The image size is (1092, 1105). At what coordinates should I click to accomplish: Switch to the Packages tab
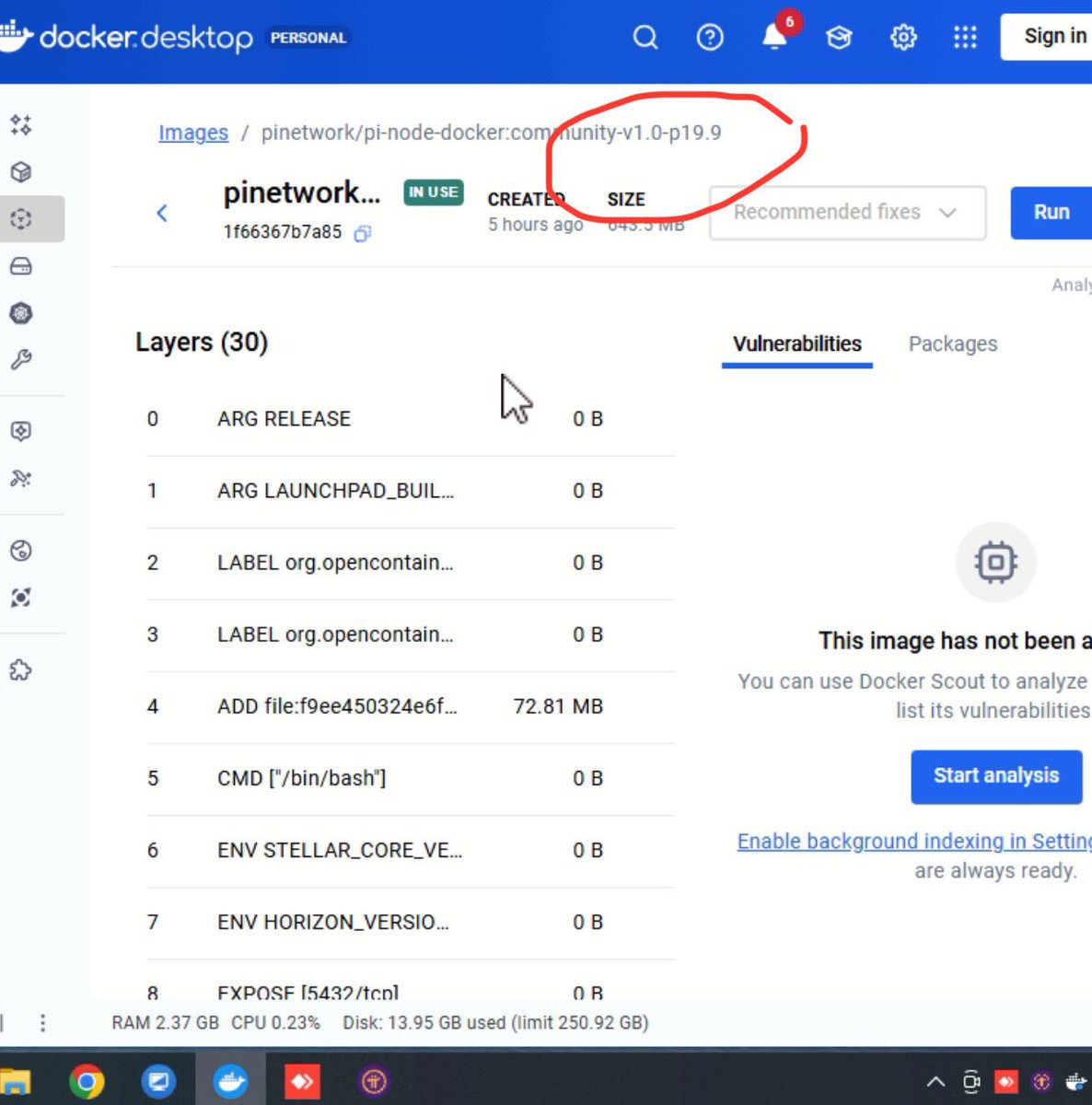(953, 343)
